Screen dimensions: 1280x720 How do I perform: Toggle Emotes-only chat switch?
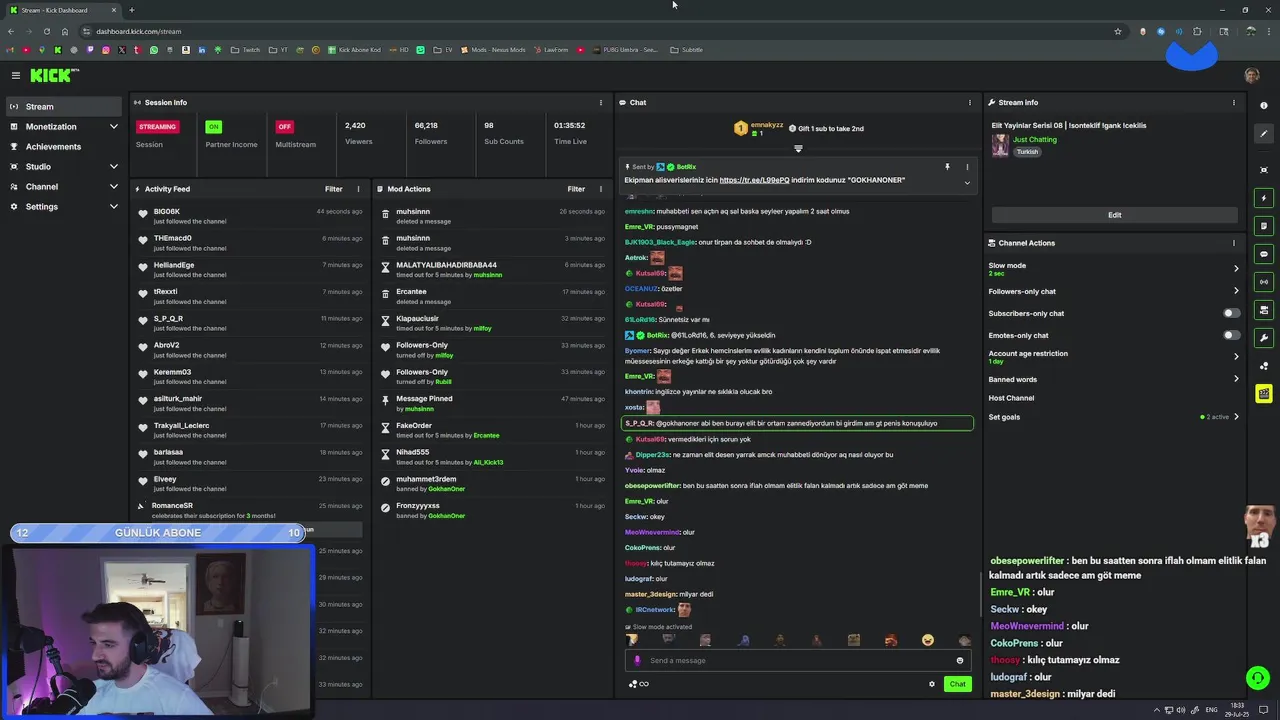pyautogui.click(x=1231, y=335)
